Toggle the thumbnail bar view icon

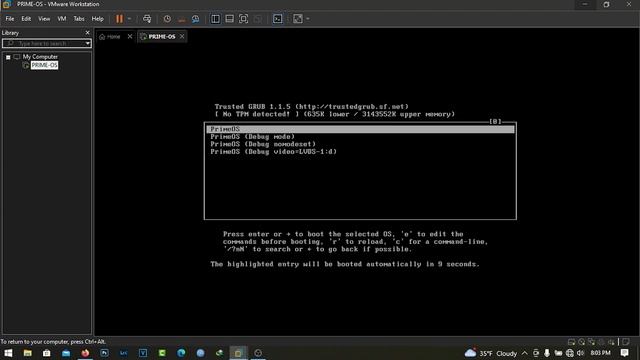click(229, 19)
